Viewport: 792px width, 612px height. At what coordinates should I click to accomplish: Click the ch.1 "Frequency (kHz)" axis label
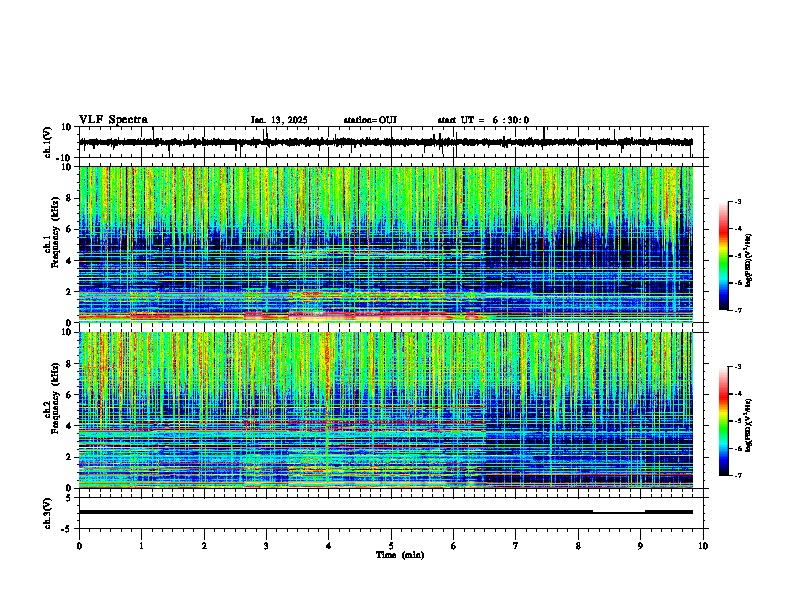point(55,233)
